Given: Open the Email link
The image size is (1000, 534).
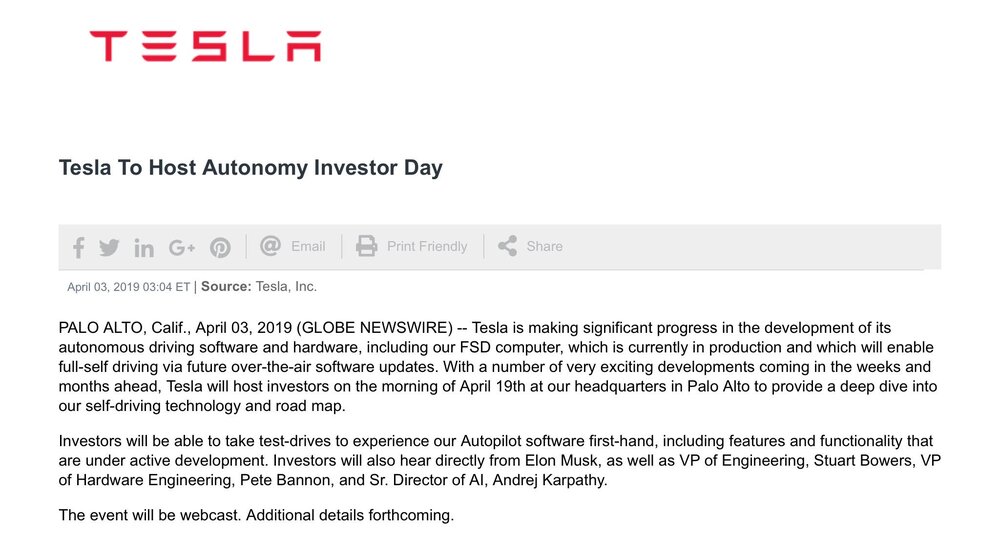Looking at the screenshot, I should (308, 246).
